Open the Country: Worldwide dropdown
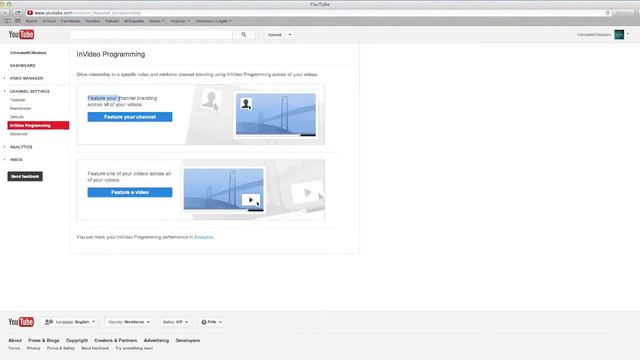Screen dimensions: 640x360 click(x=129, y=322)
